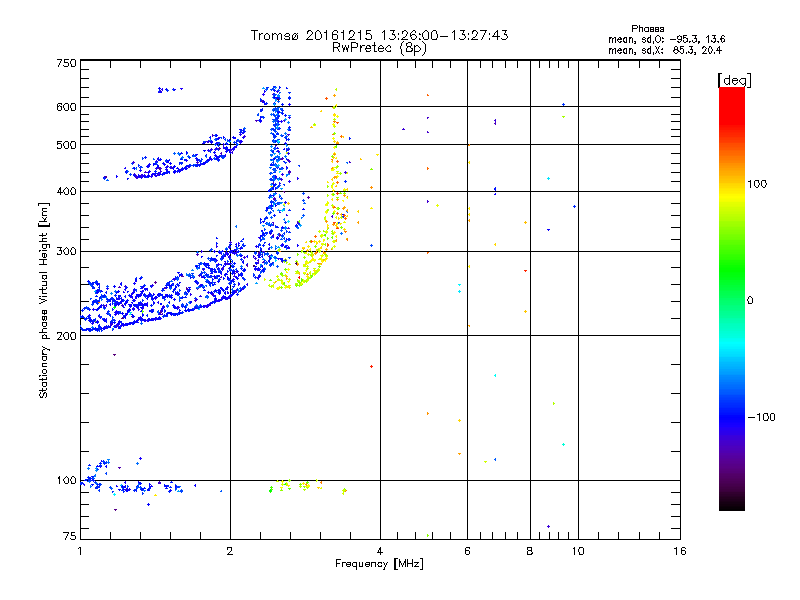The image size is (800, 600).
Task: Click the phase colorbar gradient
Action: (x=732, y=299)
